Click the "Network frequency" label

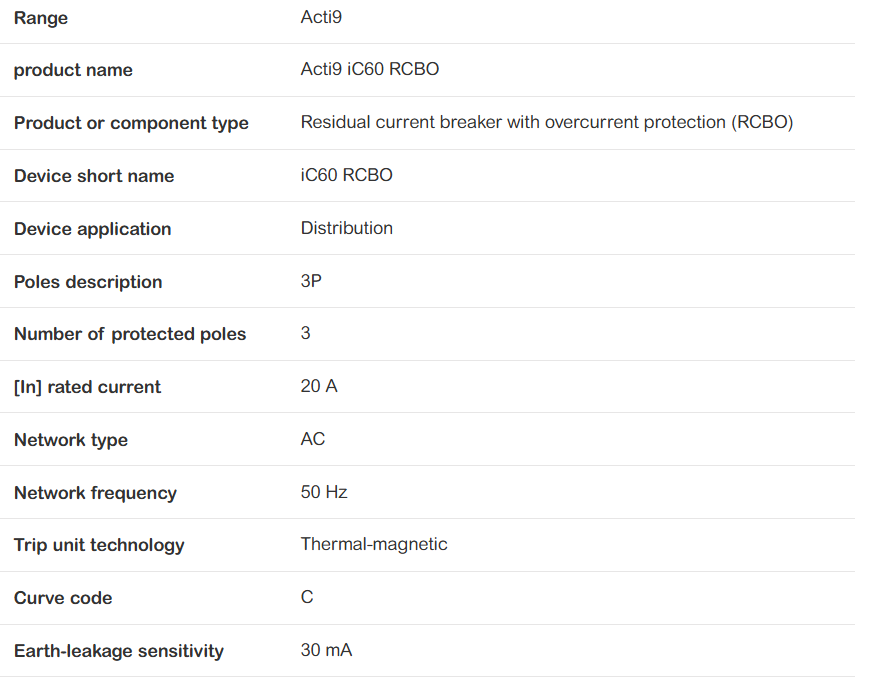(x=95, y=493)
